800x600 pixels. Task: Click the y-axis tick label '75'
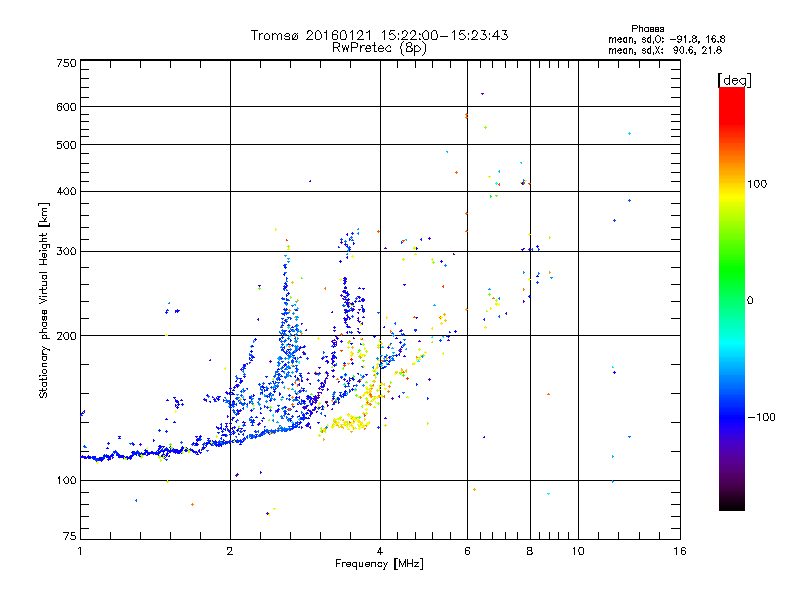70,536
